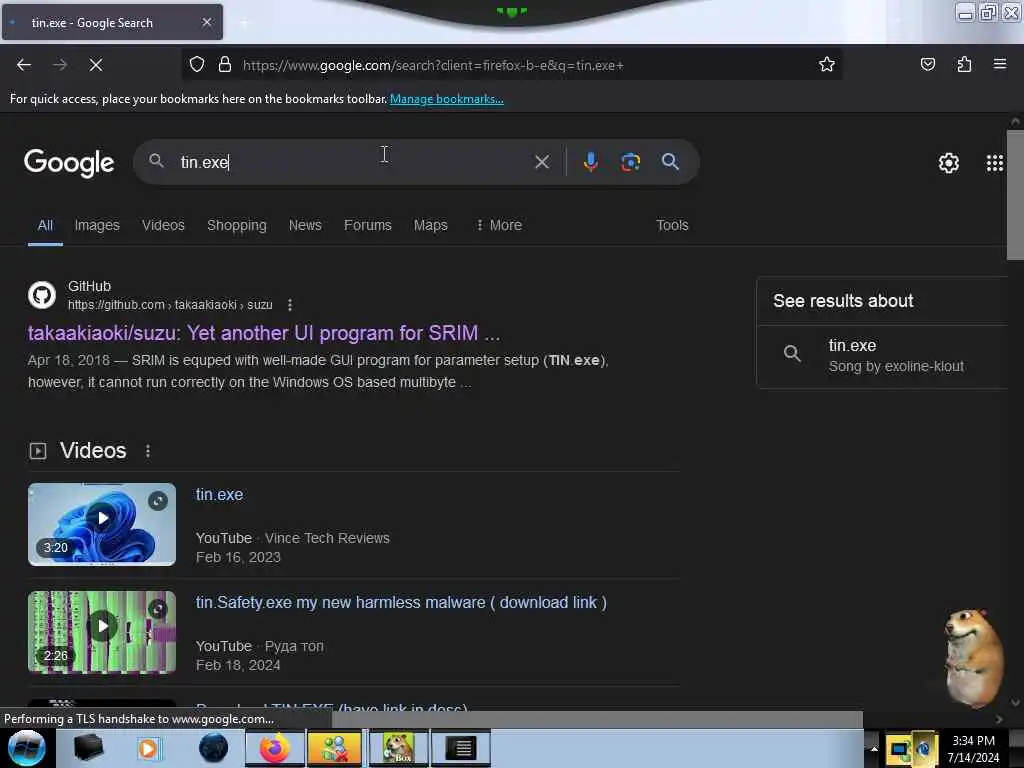Save page to Pocket

927,64
